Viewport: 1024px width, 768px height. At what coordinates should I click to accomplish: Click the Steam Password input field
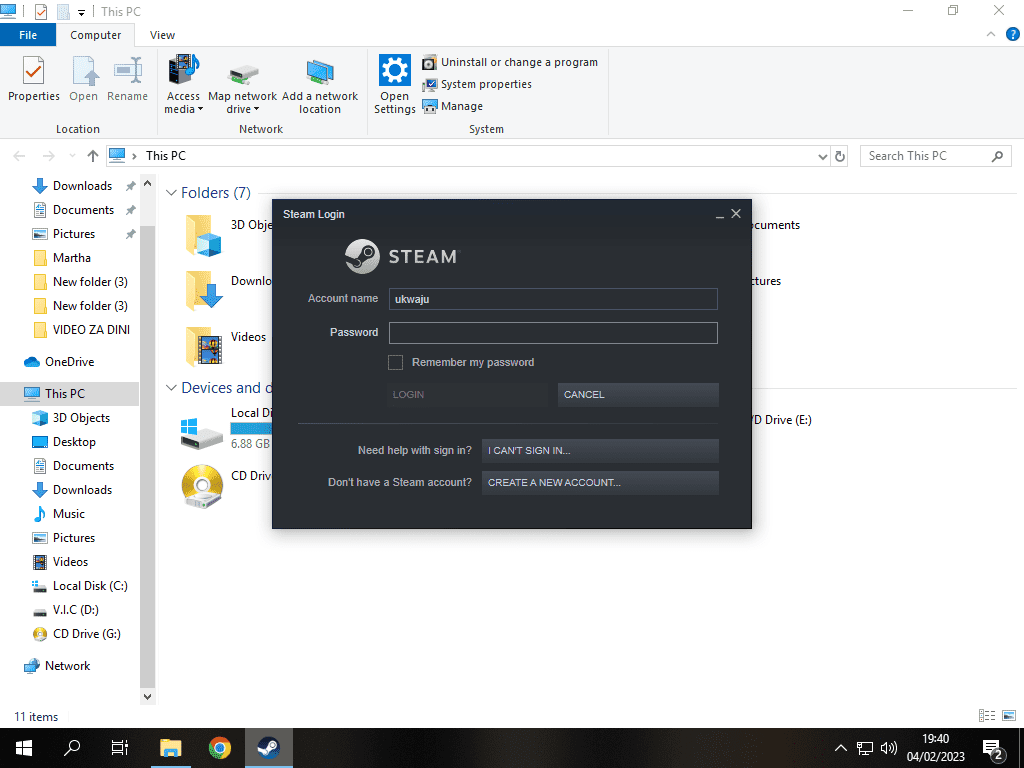[553, 332]
